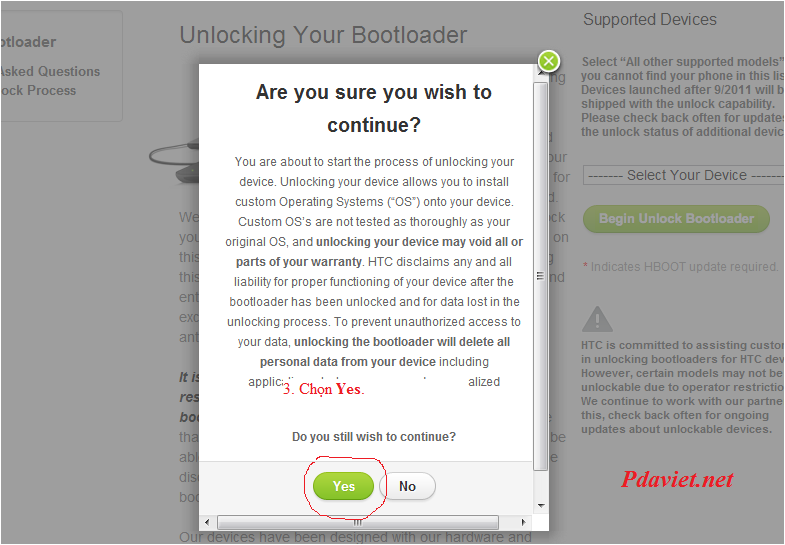Image resolution: width=785 pixels, height=545 pixels.
Task: Click the dialog's vertical scrollbar thumb
Action: pos(540,276)
